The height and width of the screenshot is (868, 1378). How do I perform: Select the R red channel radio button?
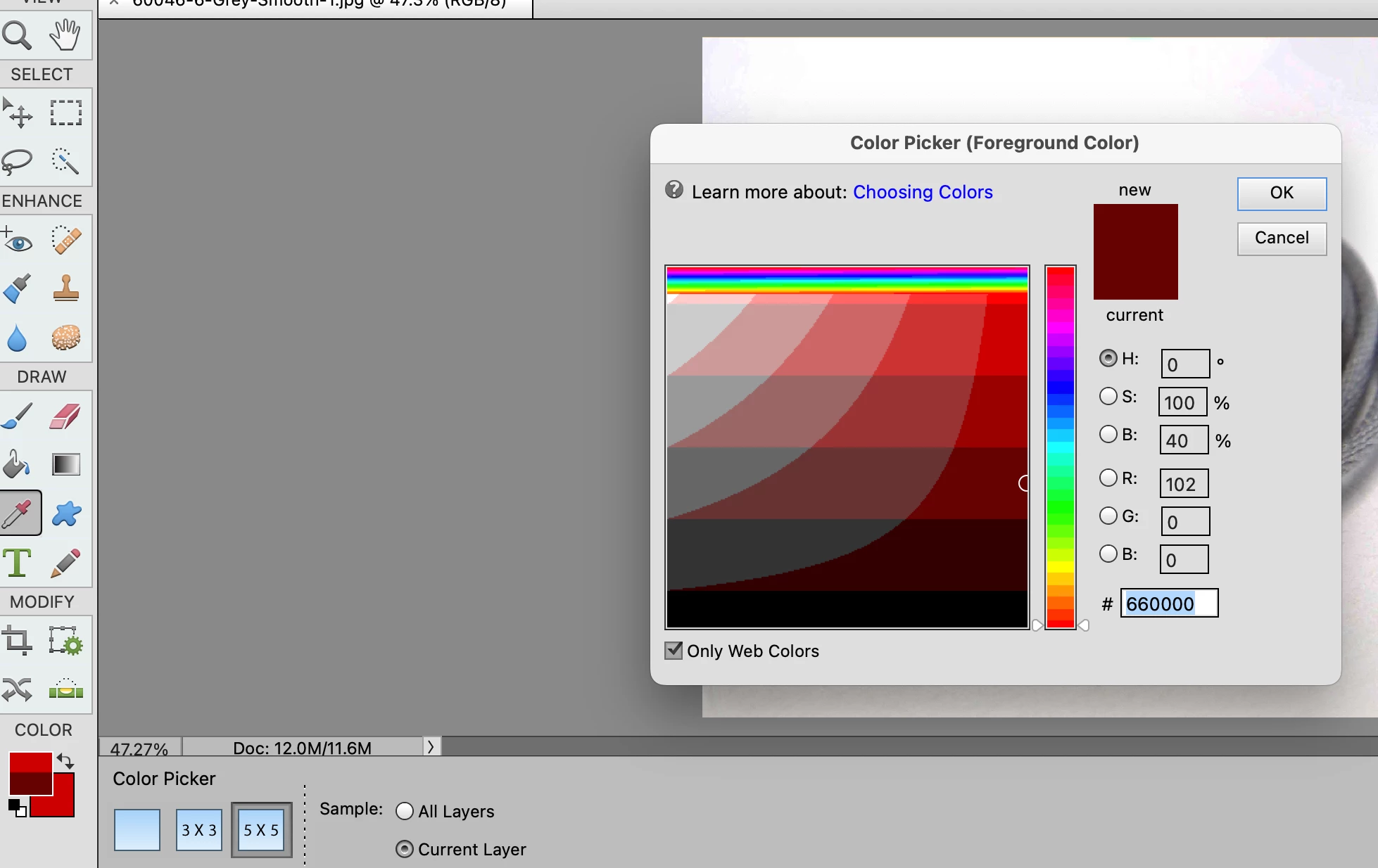[1108, 478]
